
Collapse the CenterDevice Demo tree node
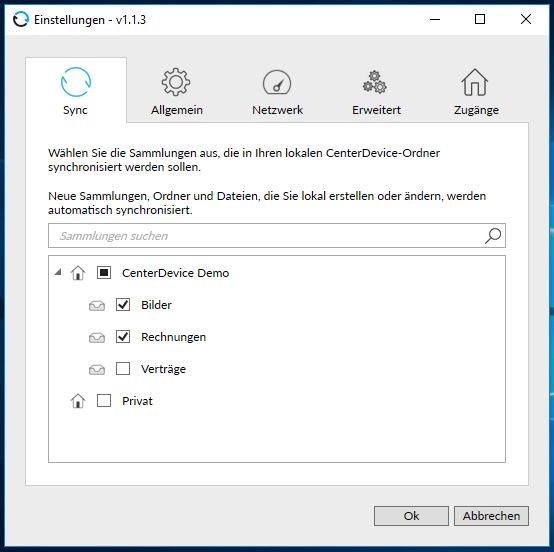coord(58,272)
